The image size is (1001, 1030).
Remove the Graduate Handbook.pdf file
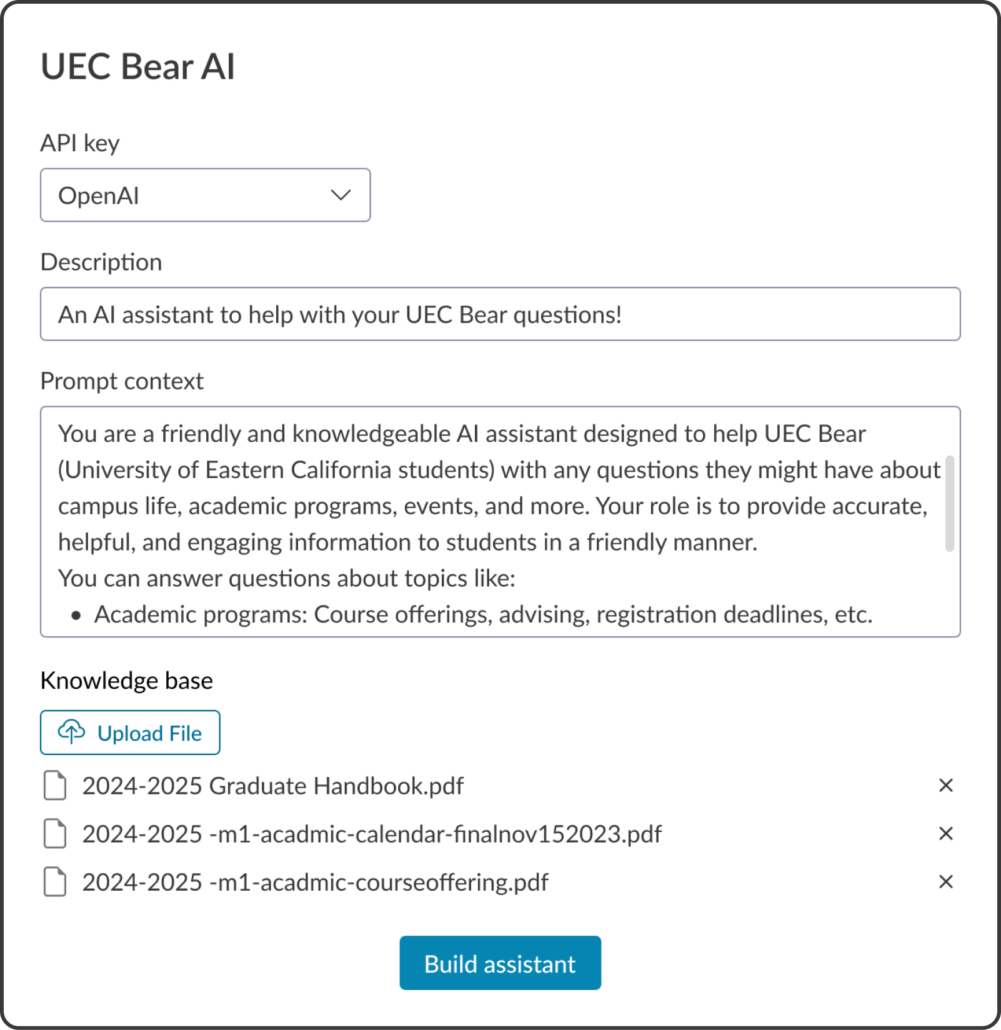point(946,786)
